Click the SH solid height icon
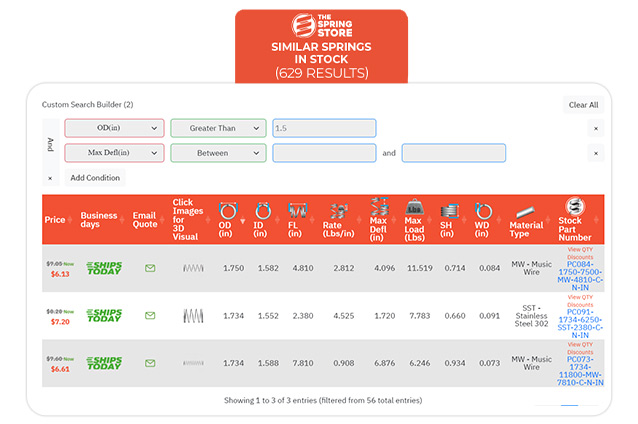 tap(449, 211)
